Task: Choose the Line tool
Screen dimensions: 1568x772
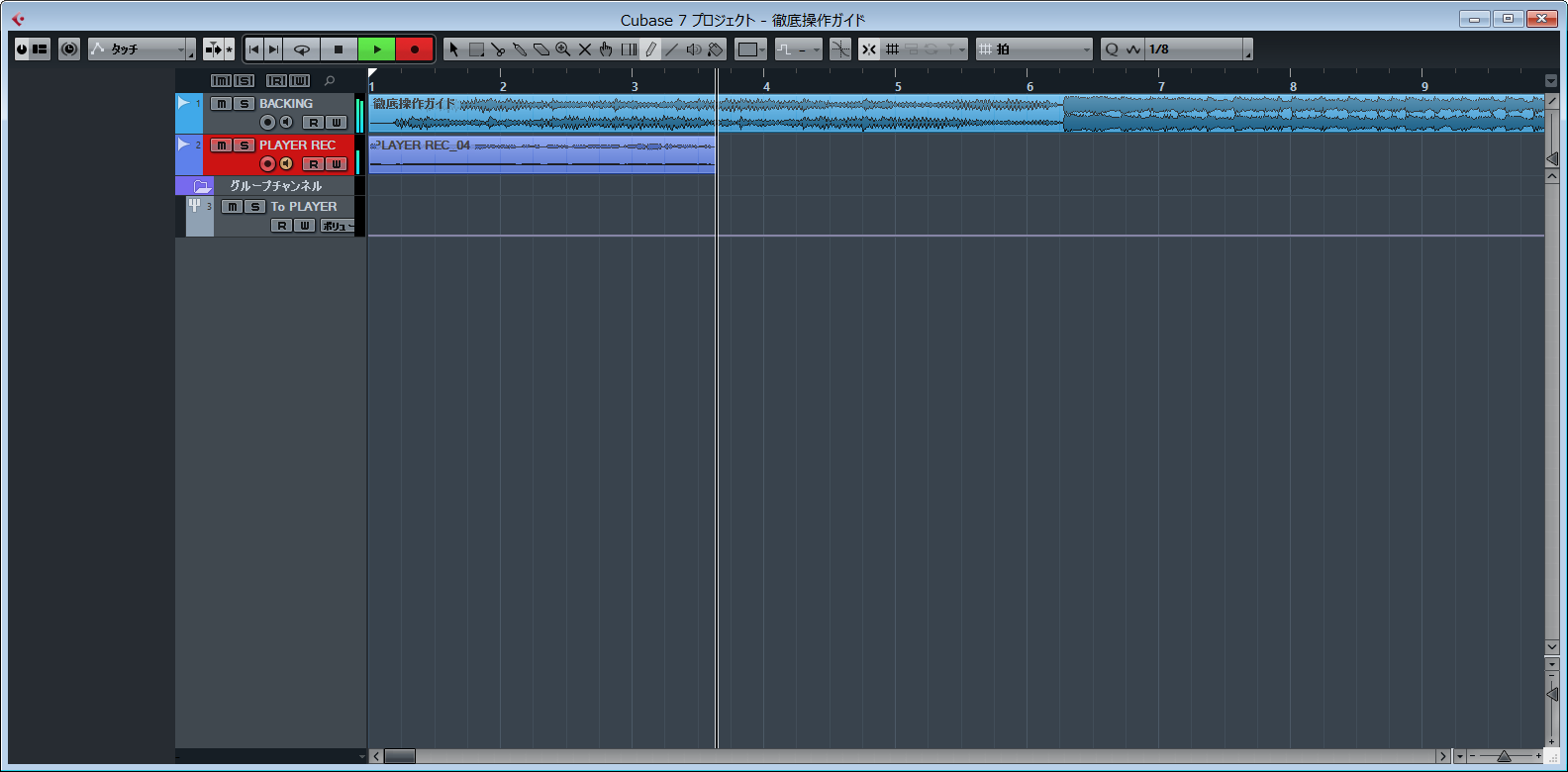Action: point(672,49)
